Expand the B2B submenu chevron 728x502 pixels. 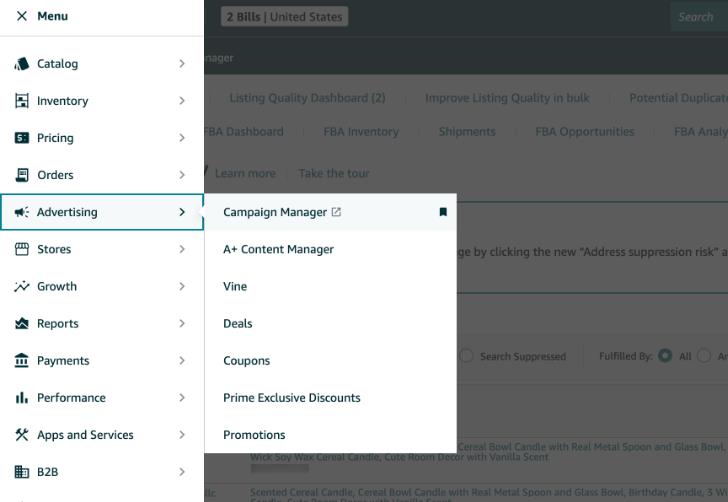point(182,472)
